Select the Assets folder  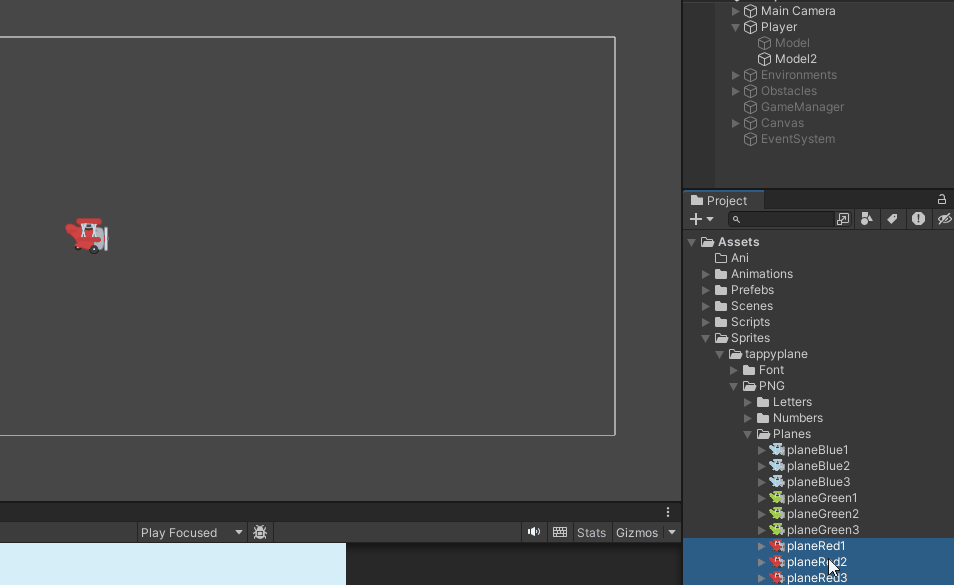(738, 242)
